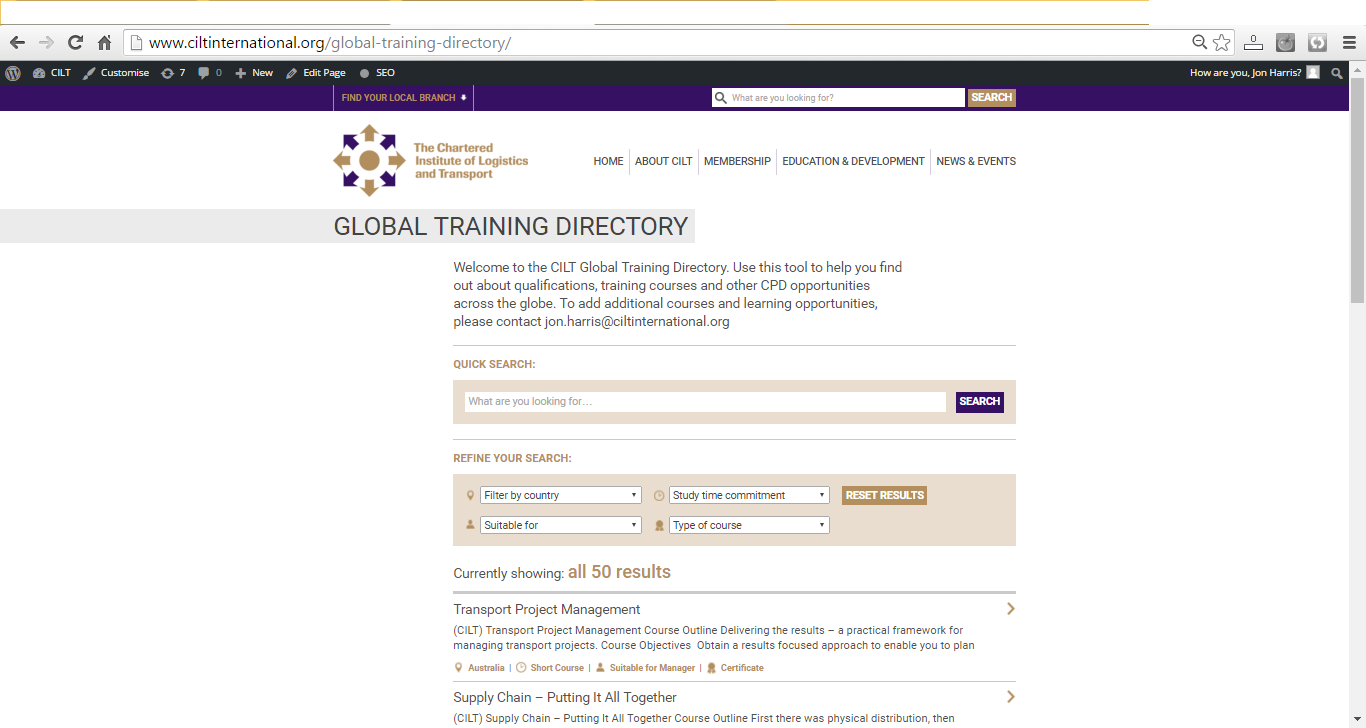Click award icon beside Type of course
The width and height of the screenshot is (1366, 728).
(x=659, y=525)
